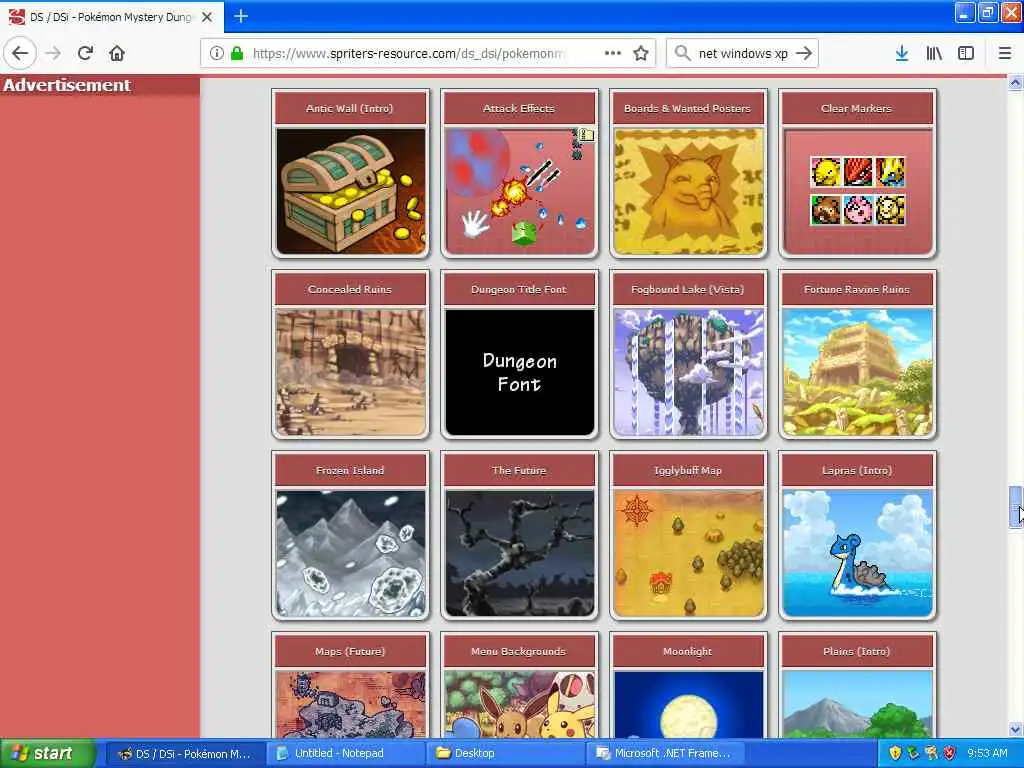Image resolution: width=1024 pixels, height=768 pixels.
Task: Click the Fogbound Lake (Vista) thumbnail
Action: [688, 372]
